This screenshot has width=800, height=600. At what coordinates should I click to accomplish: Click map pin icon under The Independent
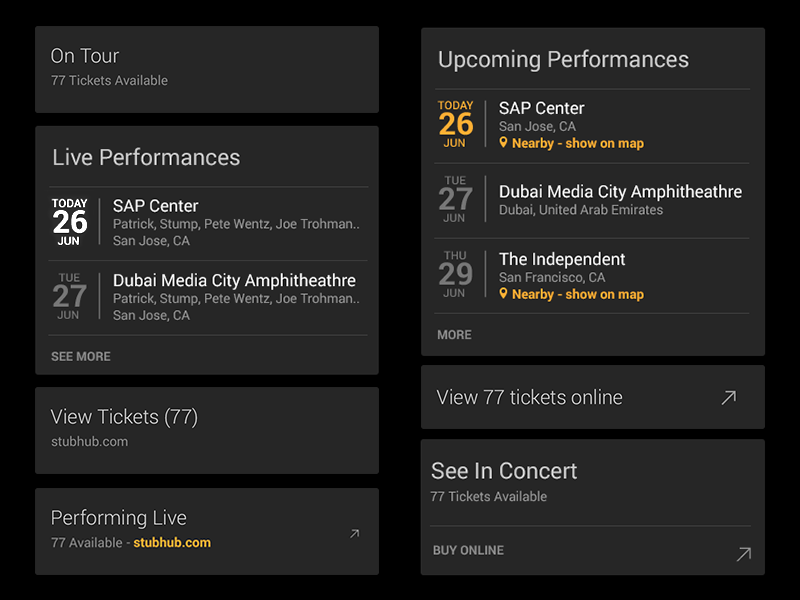pos(504,294)
